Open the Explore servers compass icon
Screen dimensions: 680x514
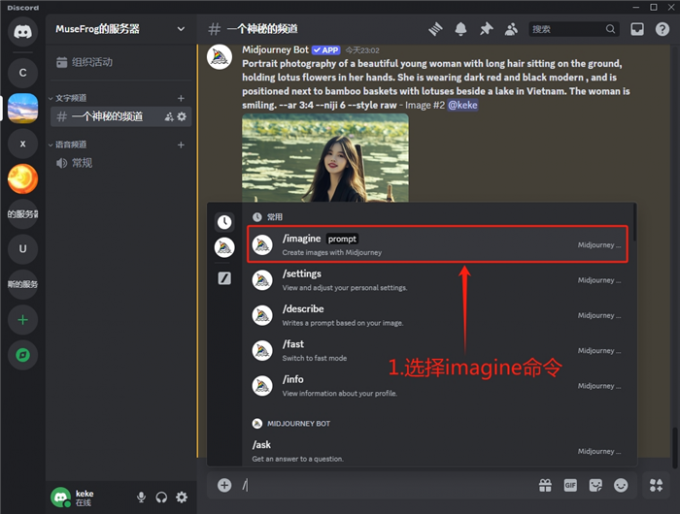pyautogui.click(x=23, y=355)
